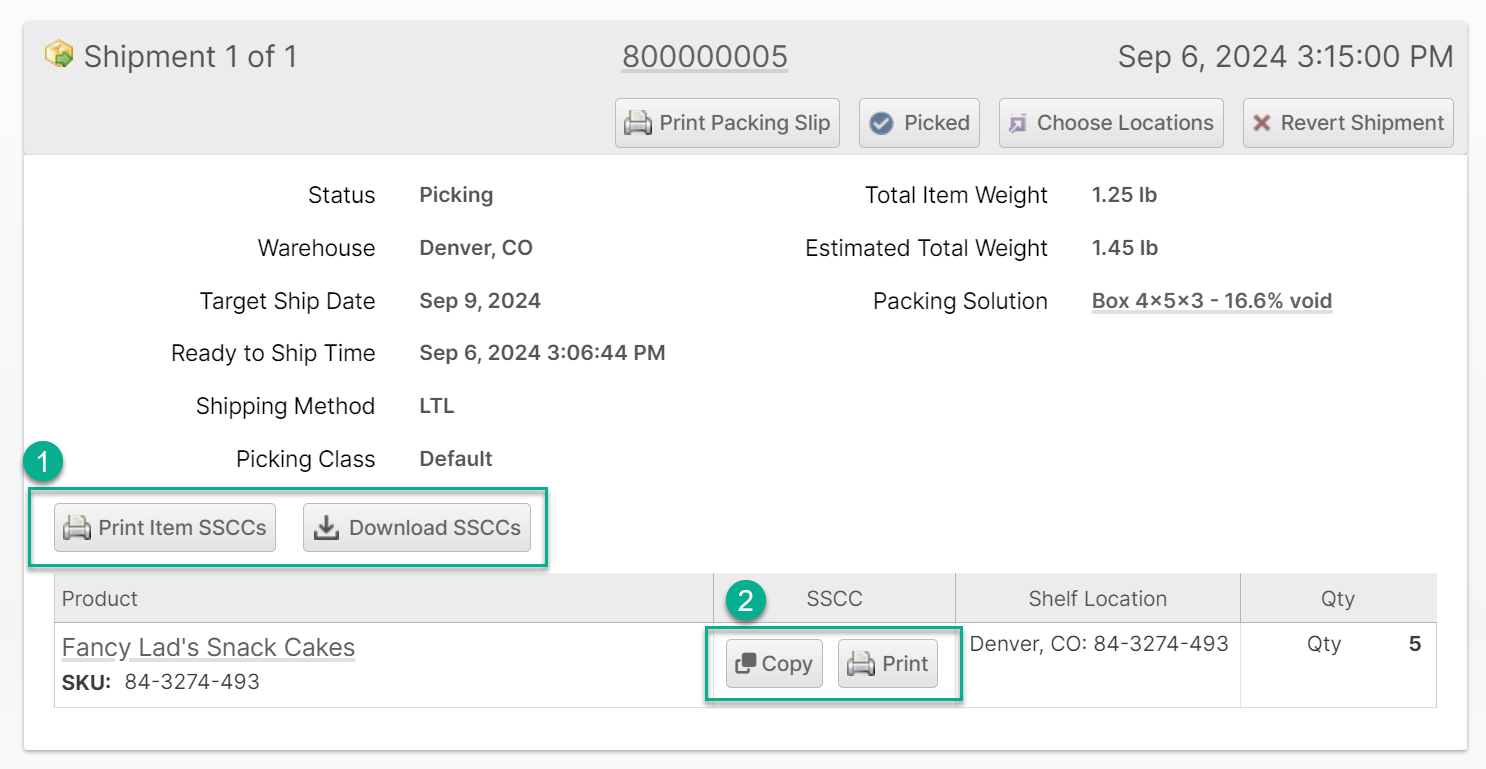Click the Choose Locations icon button
Image resolution: width=1486 pixels, height=769 pixels.
click(1018, 123)
